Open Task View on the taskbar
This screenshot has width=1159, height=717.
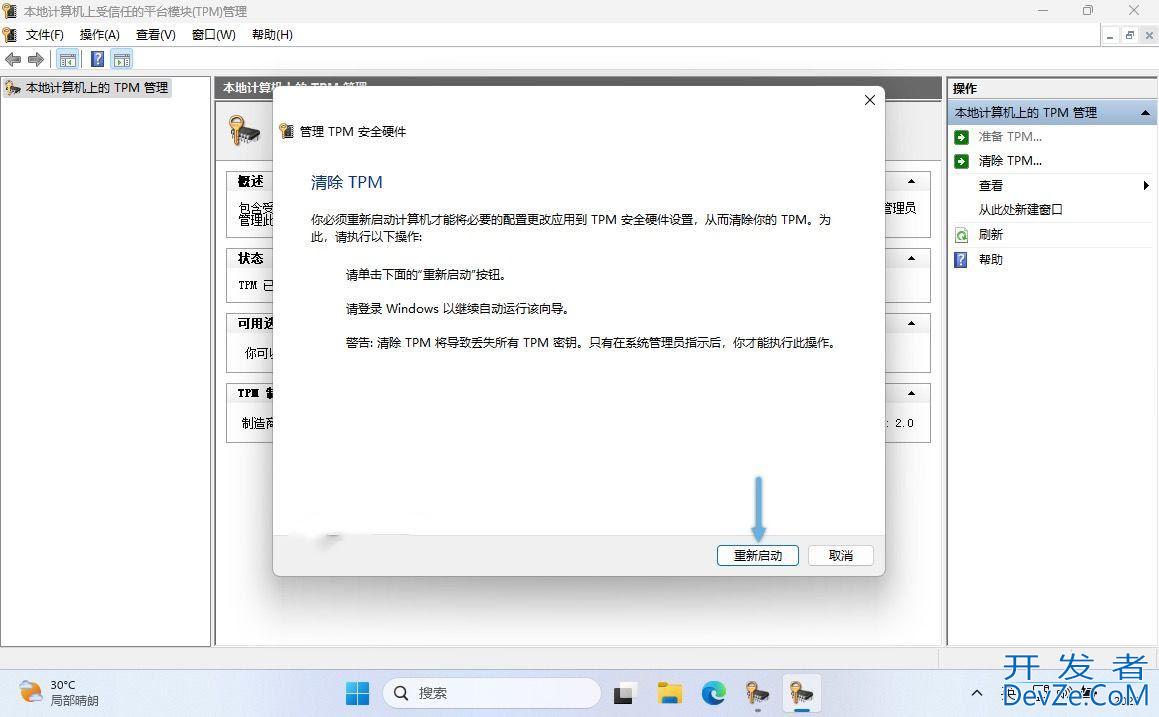point(623,693)
